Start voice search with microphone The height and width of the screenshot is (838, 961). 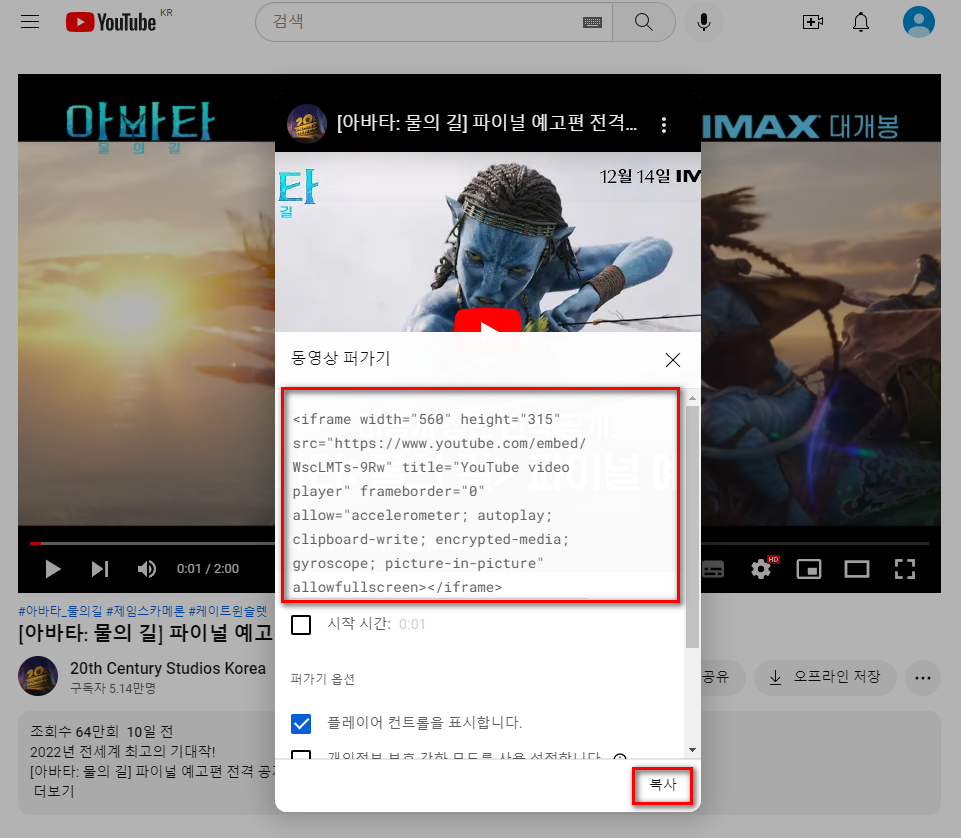pos(704,22)
